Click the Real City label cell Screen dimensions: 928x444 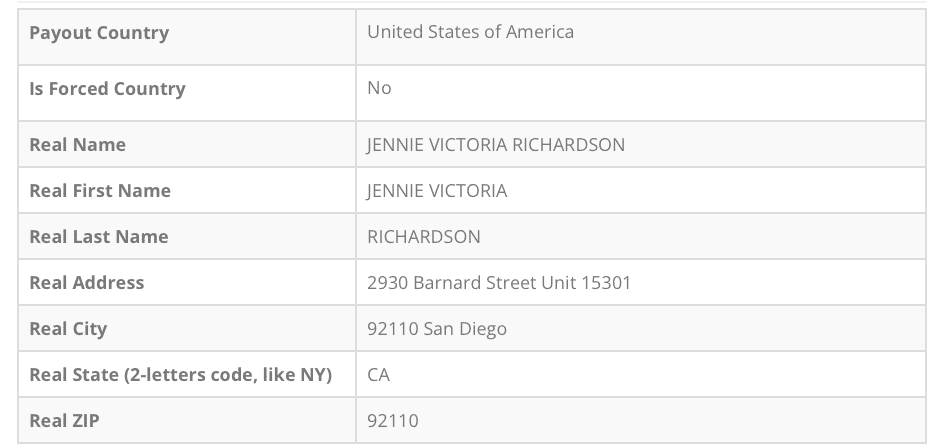(x=68, y=329)
